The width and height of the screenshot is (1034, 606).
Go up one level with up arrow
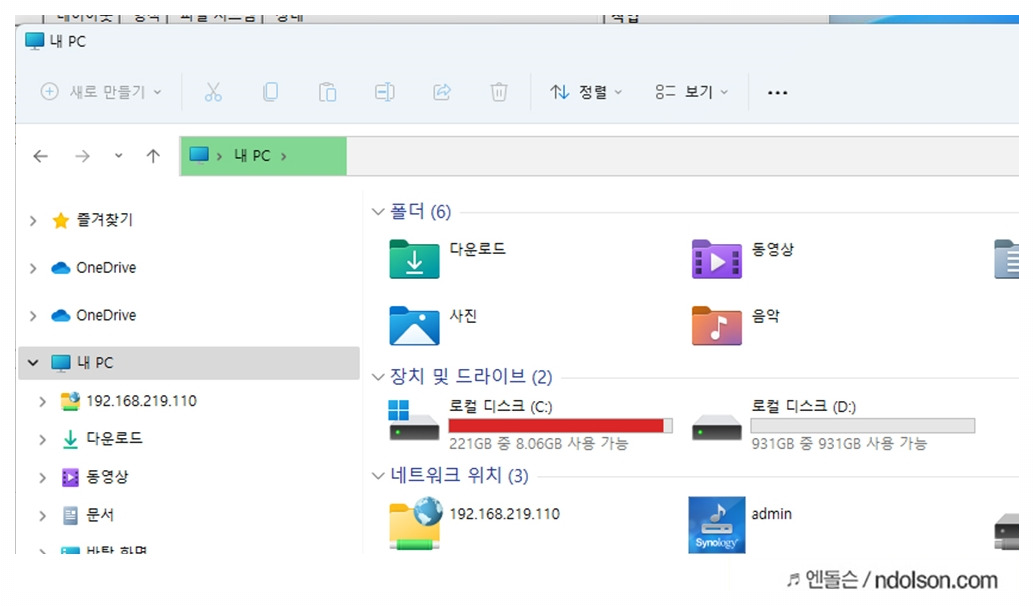click(x=153, y=156)
